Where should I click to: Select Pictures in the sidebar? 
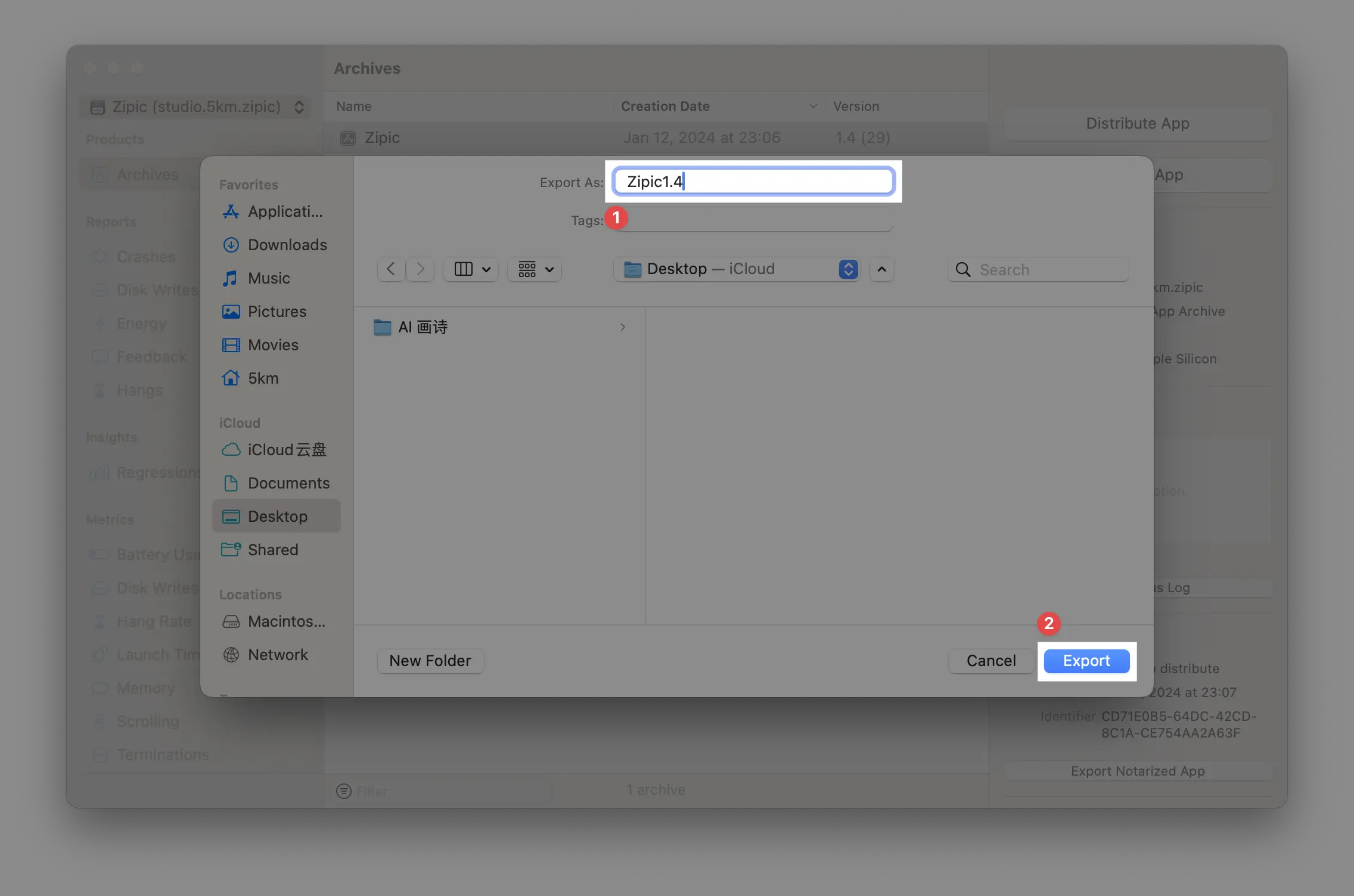tap(277, 312)
